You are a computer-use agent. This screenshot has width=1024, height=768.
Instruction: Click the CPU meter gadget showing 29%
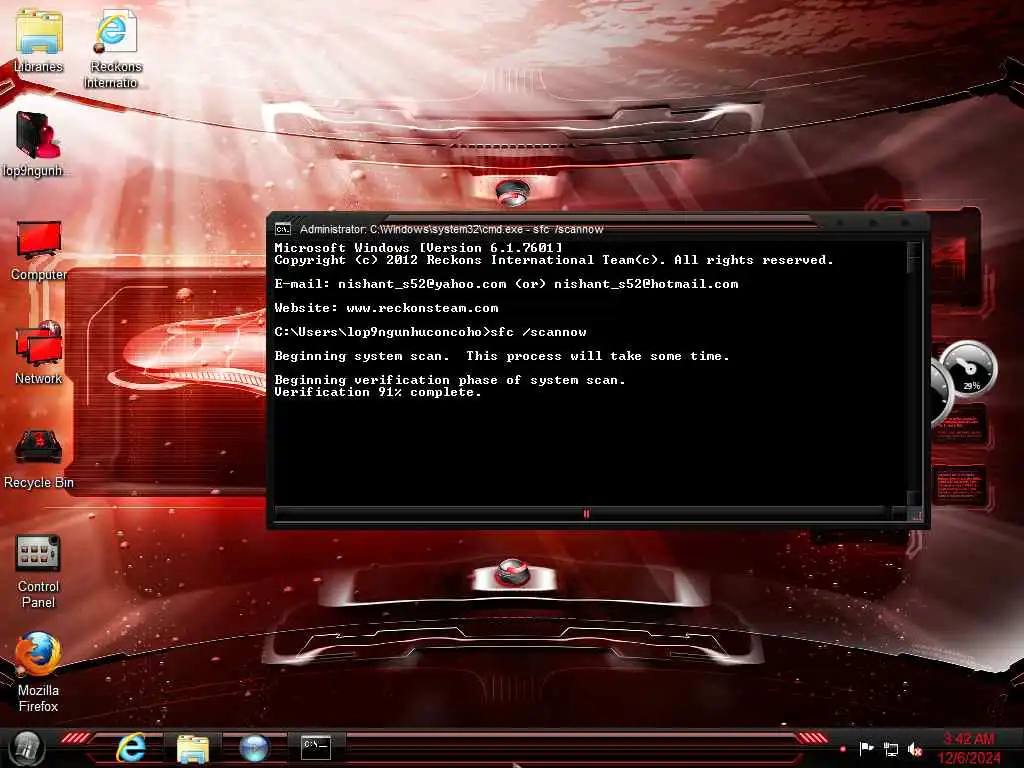970,370
